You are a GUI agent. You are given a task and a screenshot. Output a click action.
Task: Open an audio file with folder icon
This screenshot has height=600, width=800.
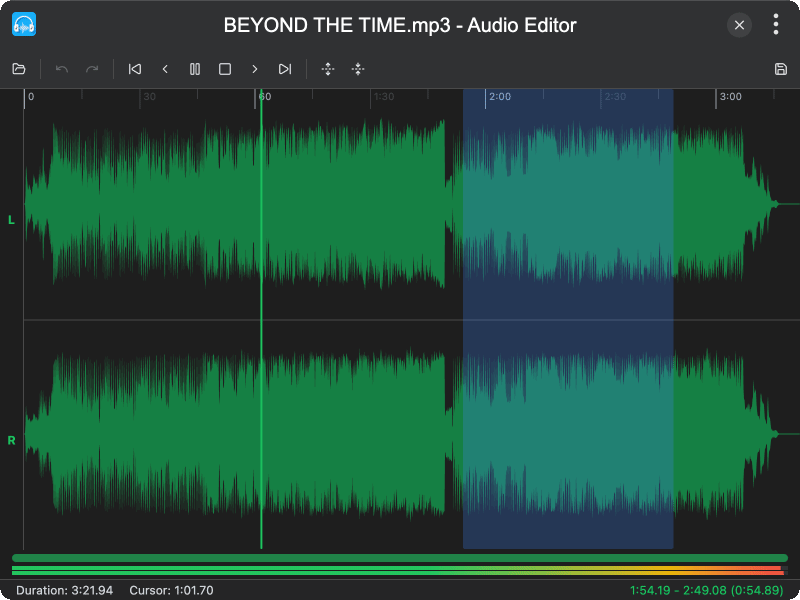tap(18, 69)
